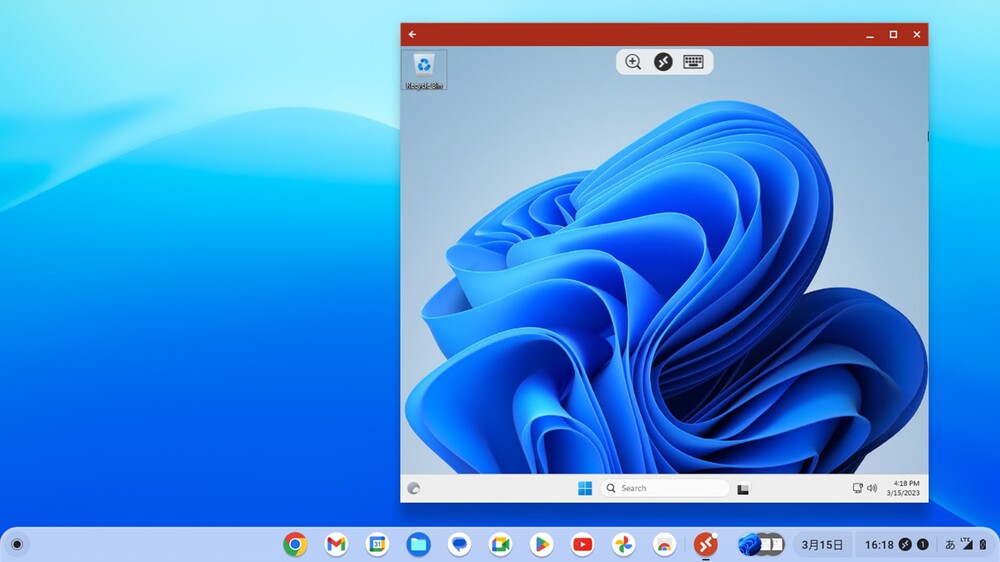Click the Windows network status icon
1000x562 pixels.
pyautogui.click(x=857, y=488)
